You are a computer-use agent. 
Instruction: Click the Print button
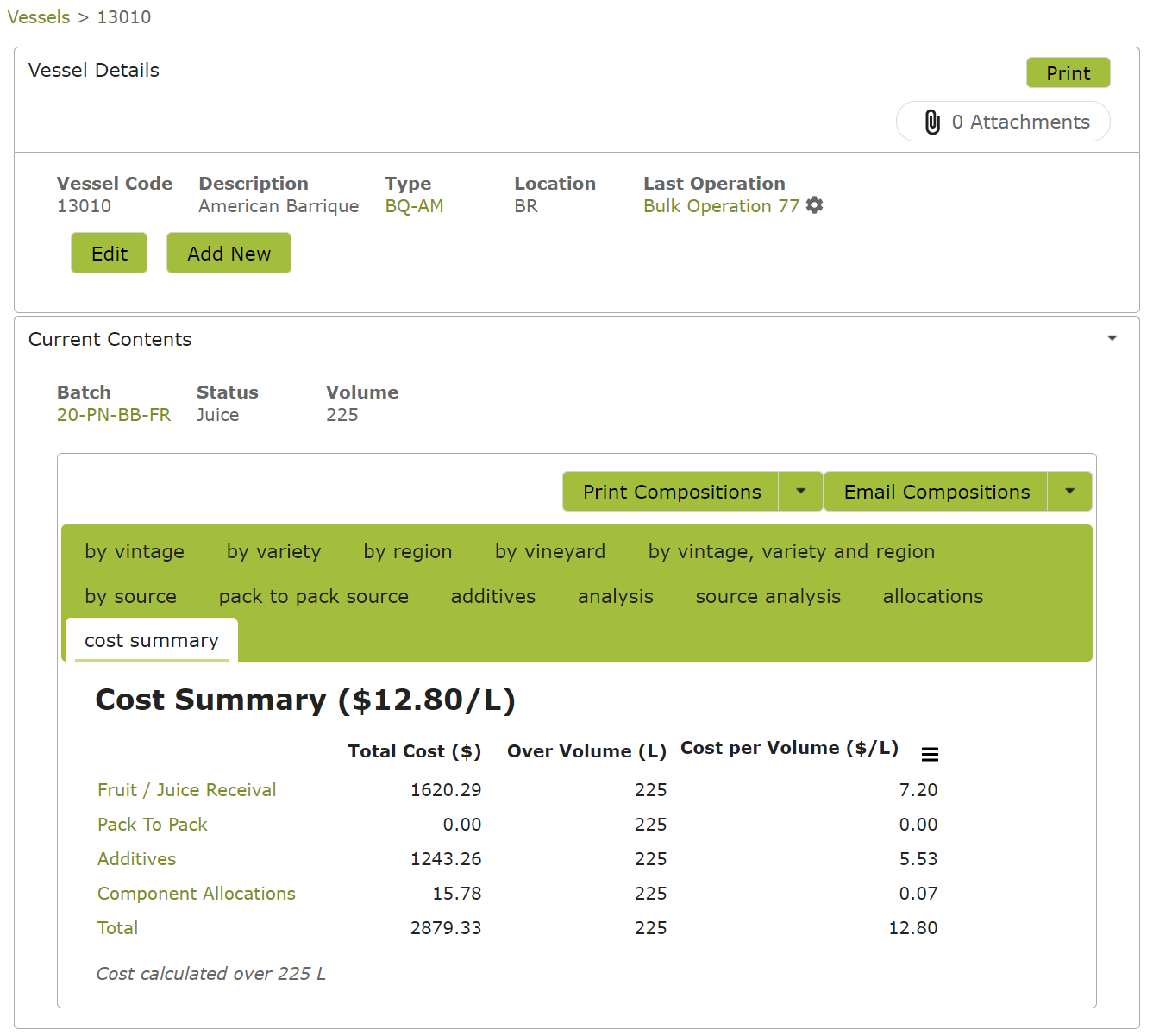[x=1068, y=73]
